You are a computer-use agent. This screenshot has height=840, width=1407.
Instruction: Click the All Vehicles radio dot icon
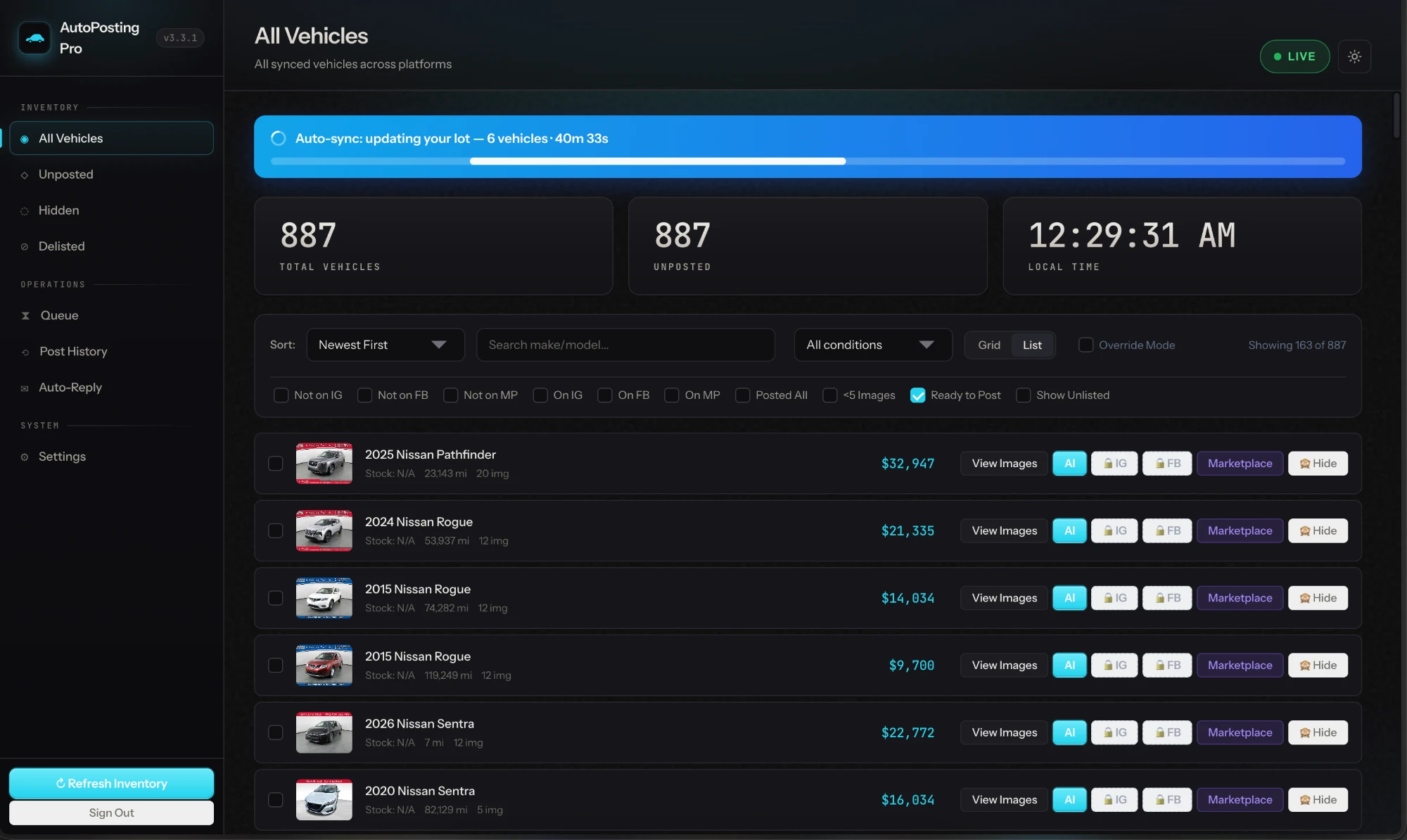pos(25,139)
